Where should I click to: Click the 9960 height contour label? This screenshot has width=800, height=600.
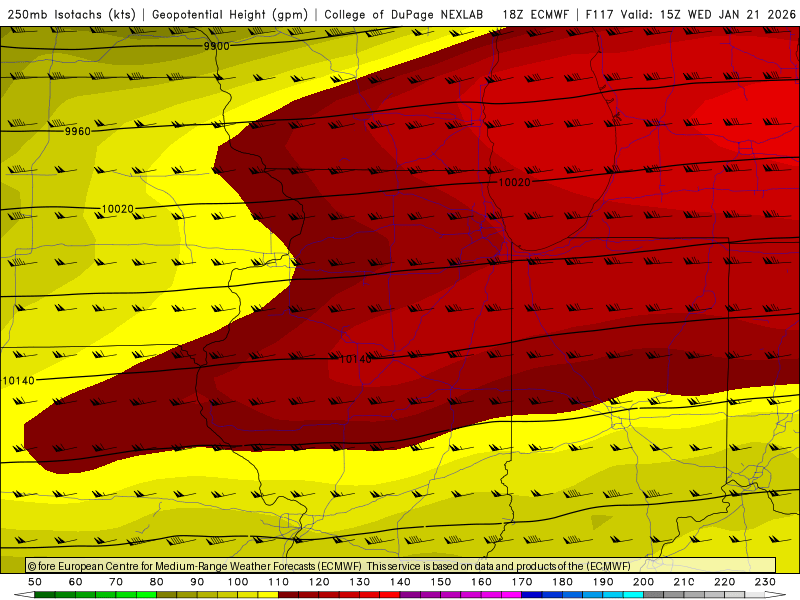78,131
